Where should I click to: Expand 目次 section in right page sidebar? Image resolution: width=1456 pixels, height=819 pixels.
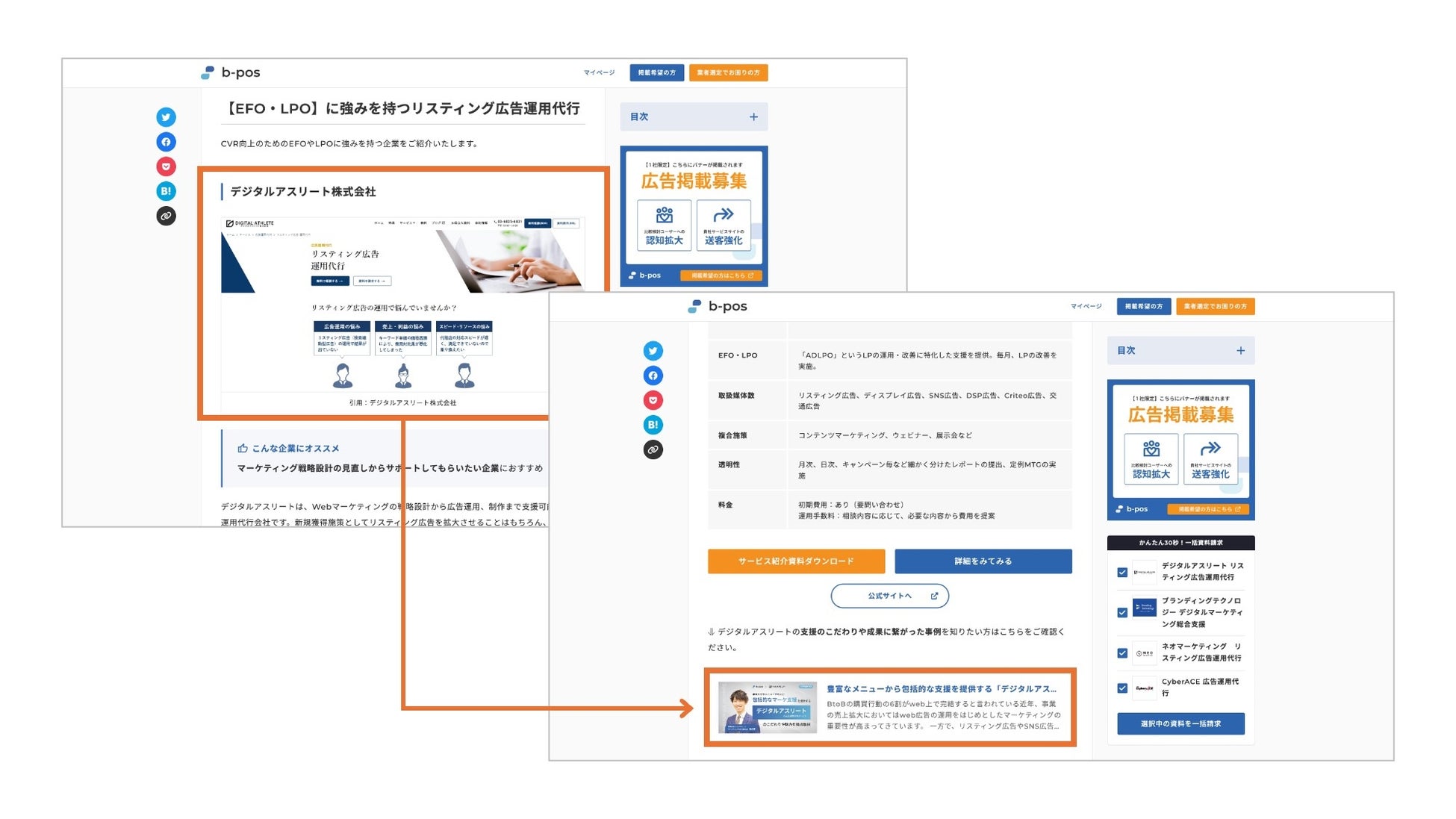[1240, 351]
